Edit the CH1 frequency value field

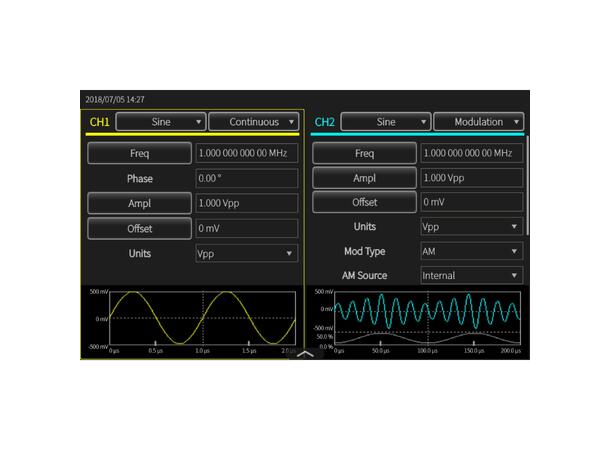[246, 153]
